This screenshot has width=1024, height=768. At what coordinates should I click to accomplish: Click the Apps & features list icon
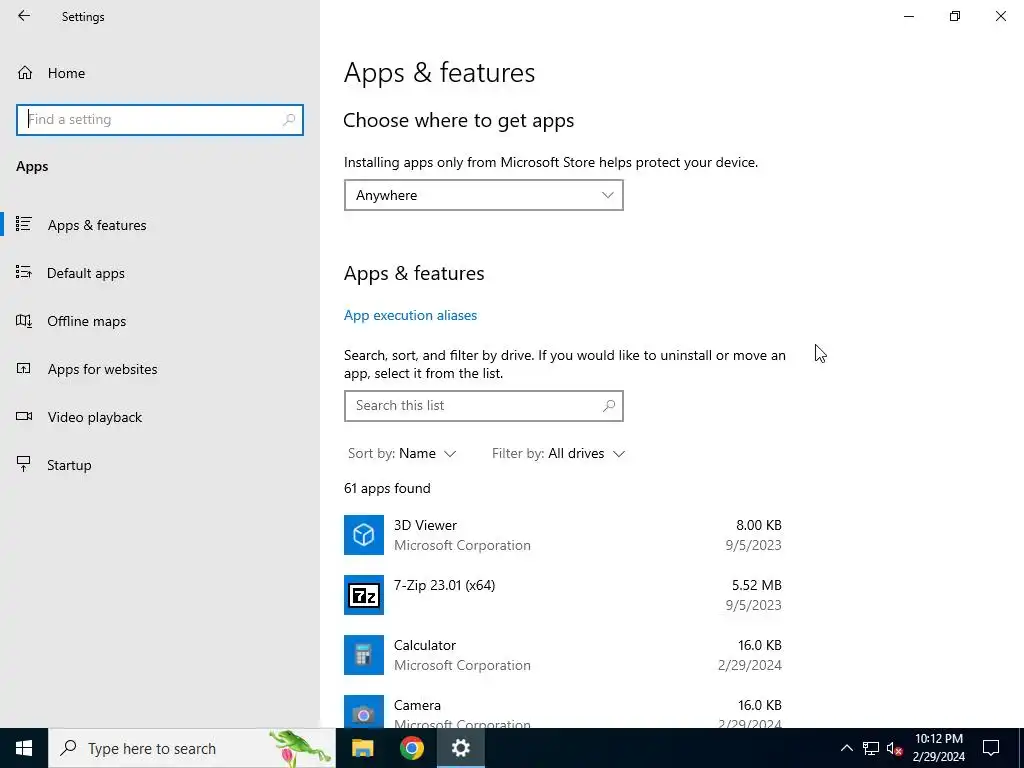pos(24,224)
